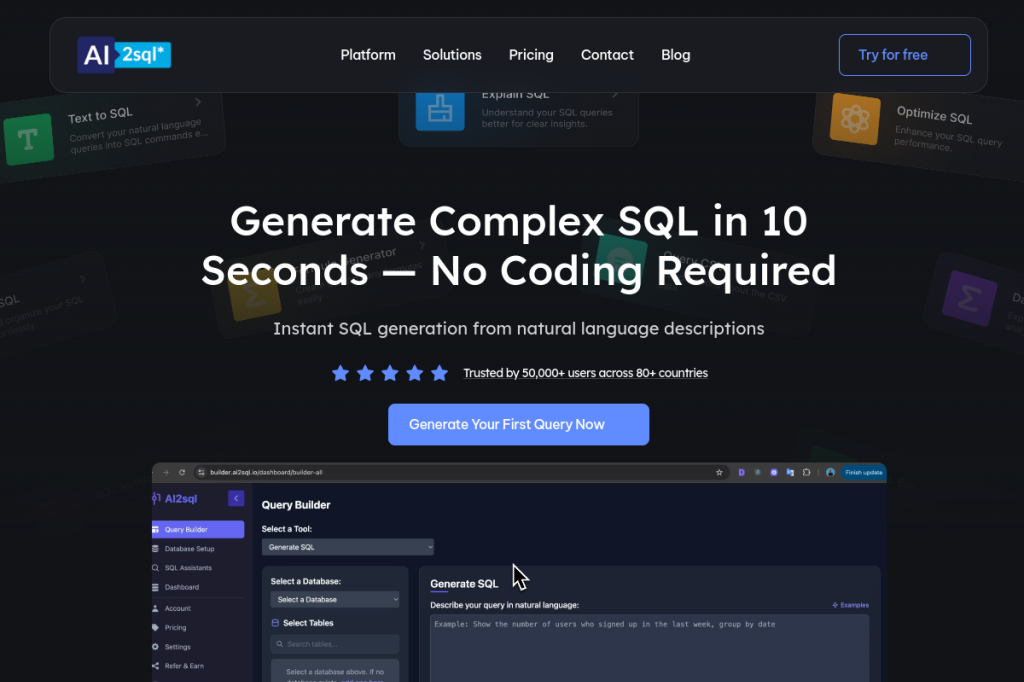Collapse the sidebar with the chevron button

coord(236,498)
